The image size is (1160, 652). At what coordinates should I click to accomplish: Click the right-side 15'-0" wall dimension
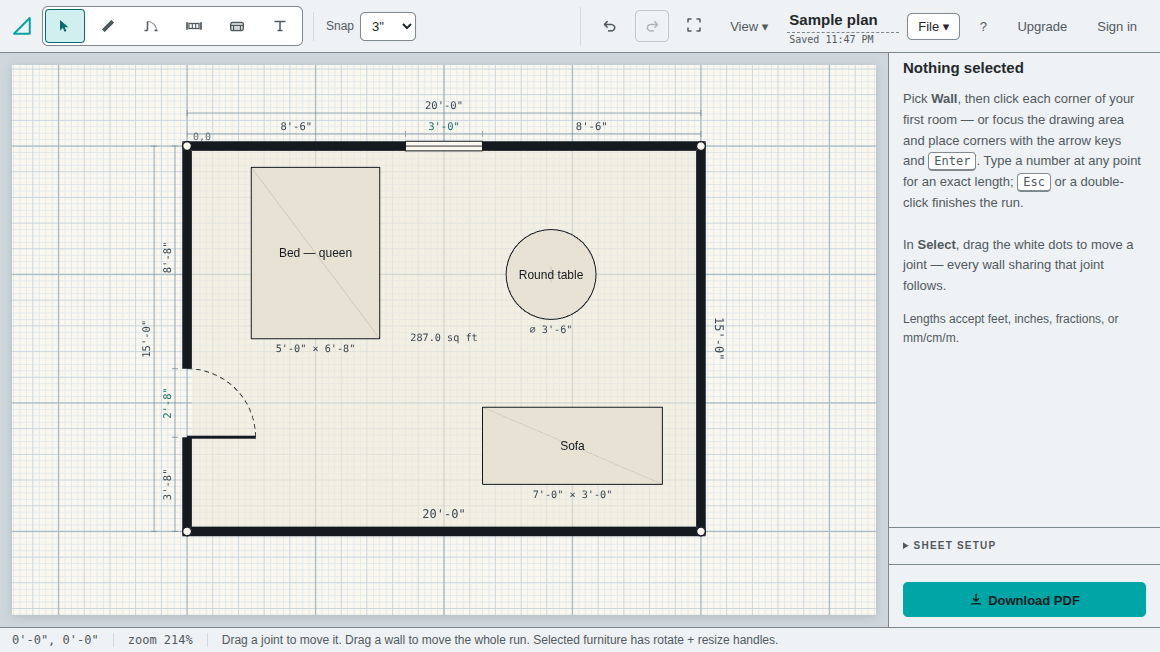(719, 339)
